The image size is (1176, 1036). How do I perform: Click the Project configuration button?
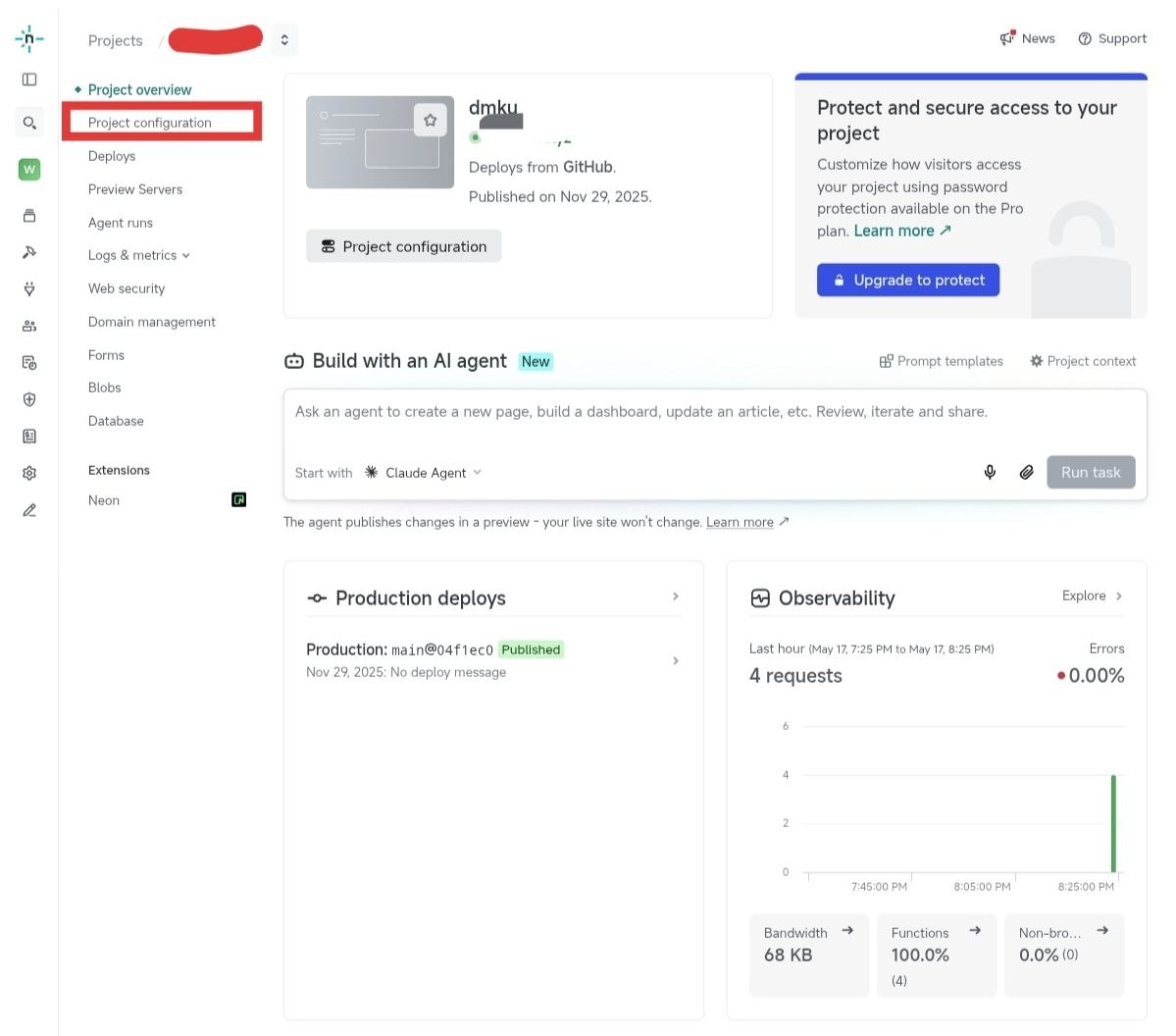403,246
